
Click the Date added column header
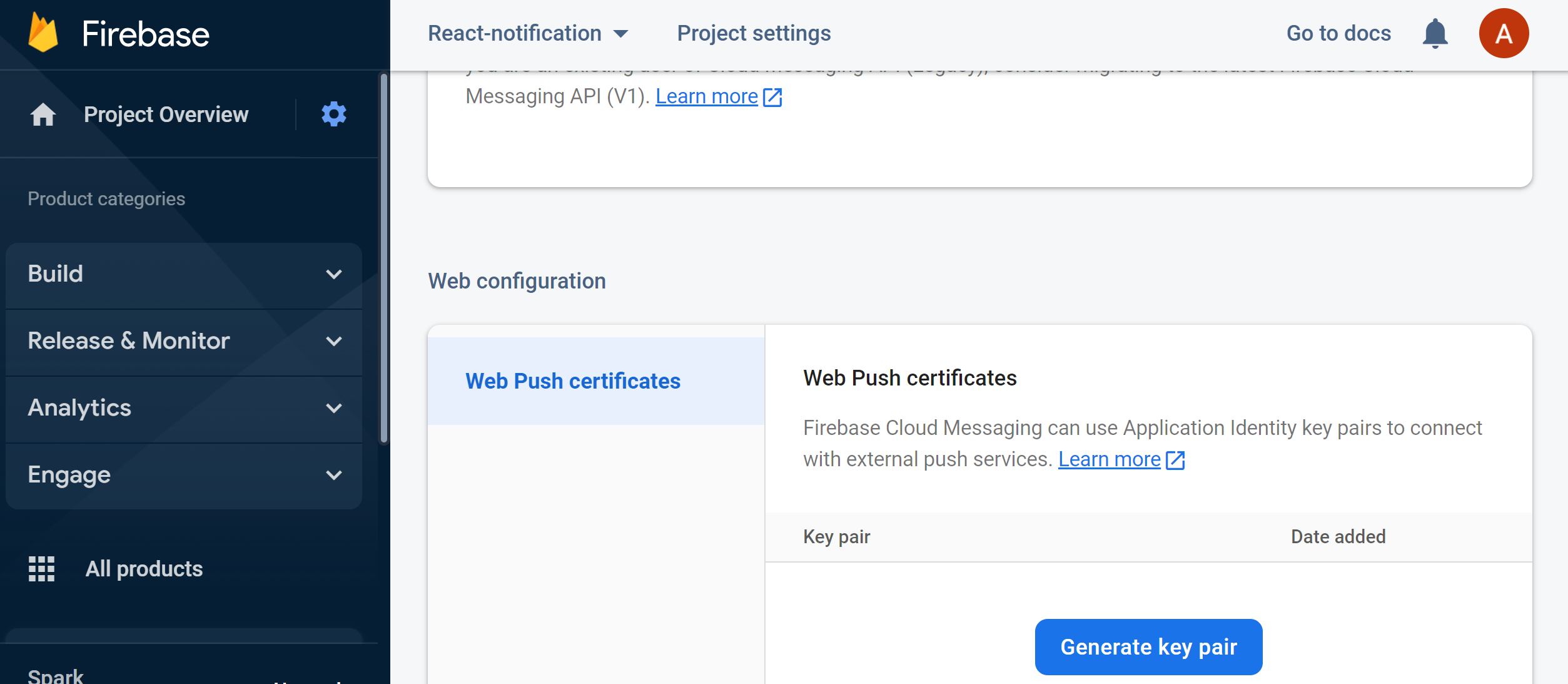pos(1338,537)
